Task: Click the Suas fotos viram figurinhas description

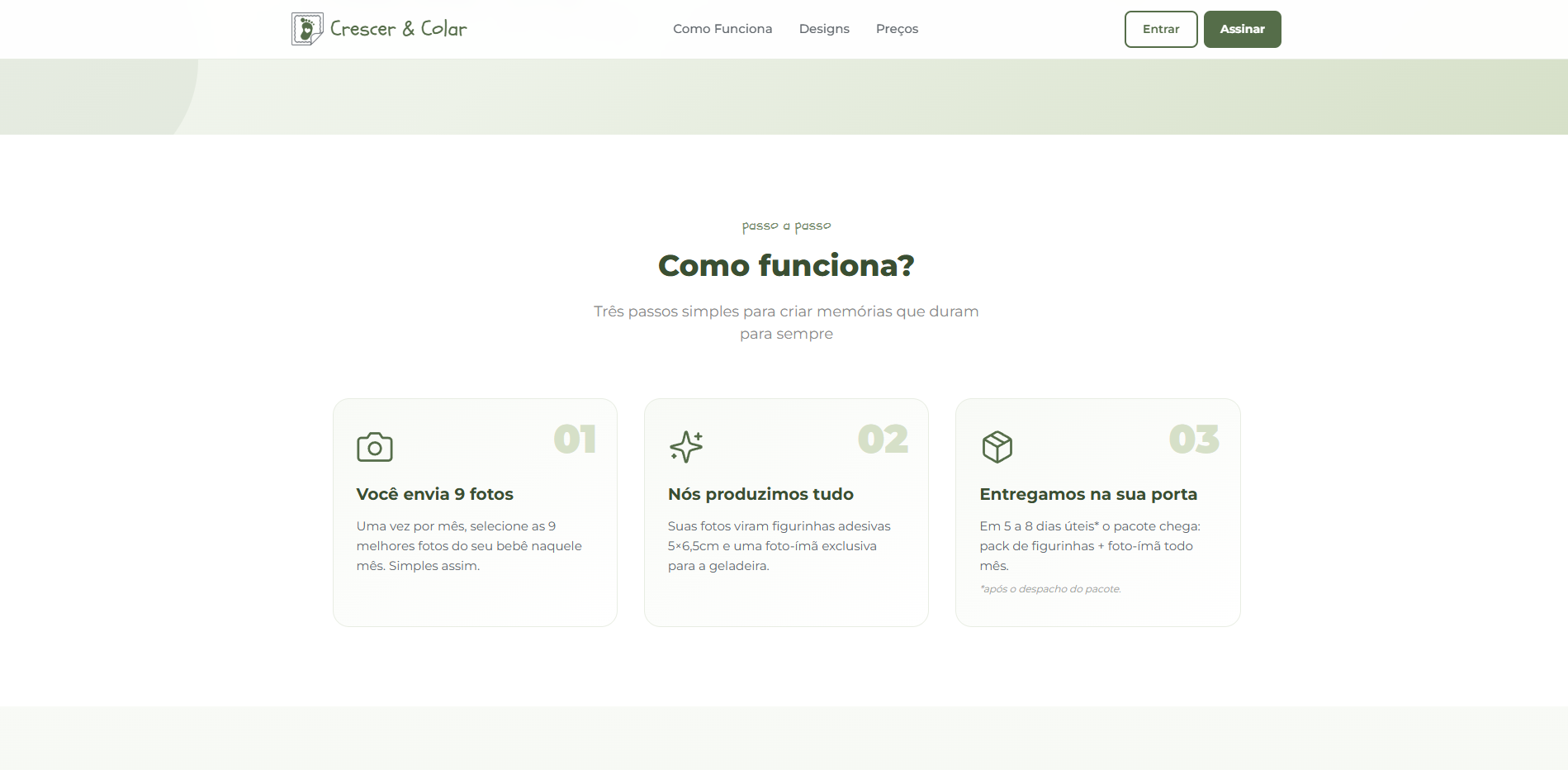Action: (x=779, y=546)
